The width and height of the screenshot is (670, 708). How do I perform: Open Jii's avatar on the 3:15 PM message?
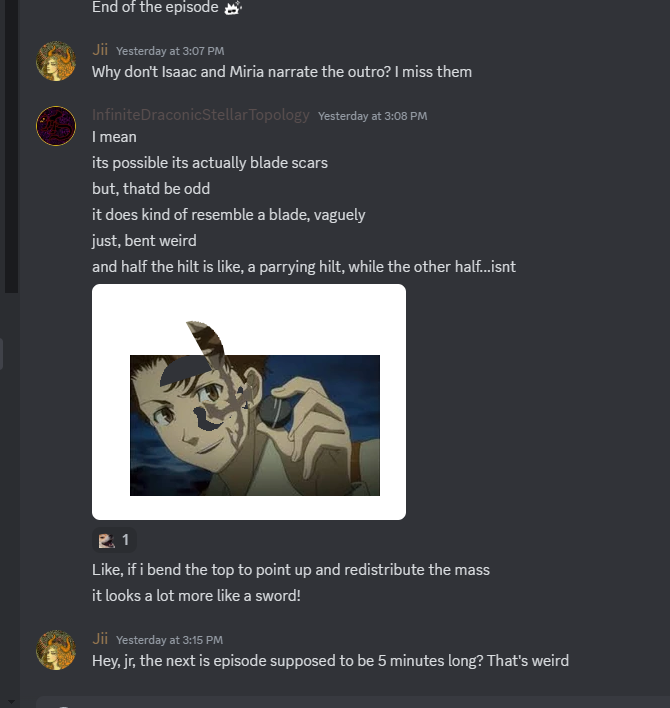[x=56, y=650]
